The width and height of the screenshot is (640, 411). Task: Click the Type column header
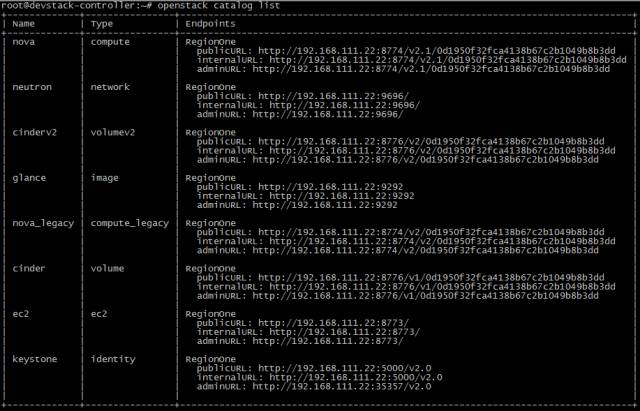coord(102,24)
